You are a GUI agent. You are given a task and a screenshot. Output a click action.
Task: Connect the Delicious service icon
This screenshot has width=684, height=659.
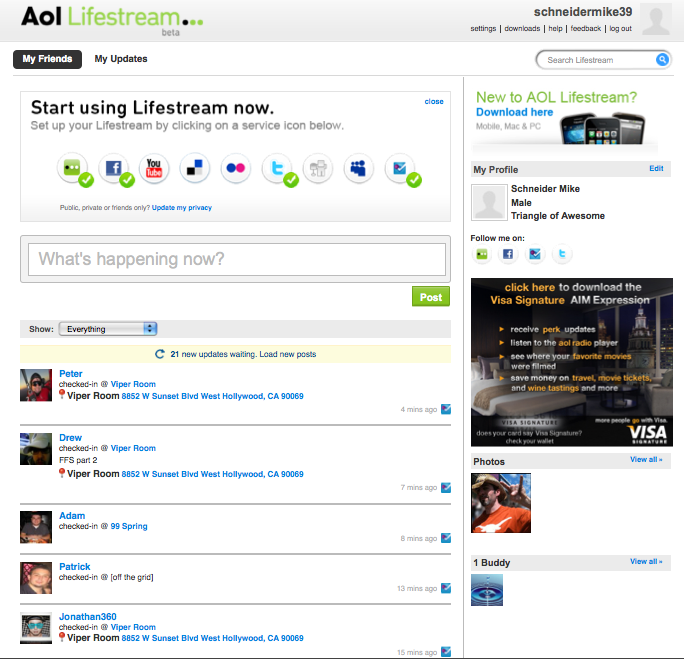[195, 168]
